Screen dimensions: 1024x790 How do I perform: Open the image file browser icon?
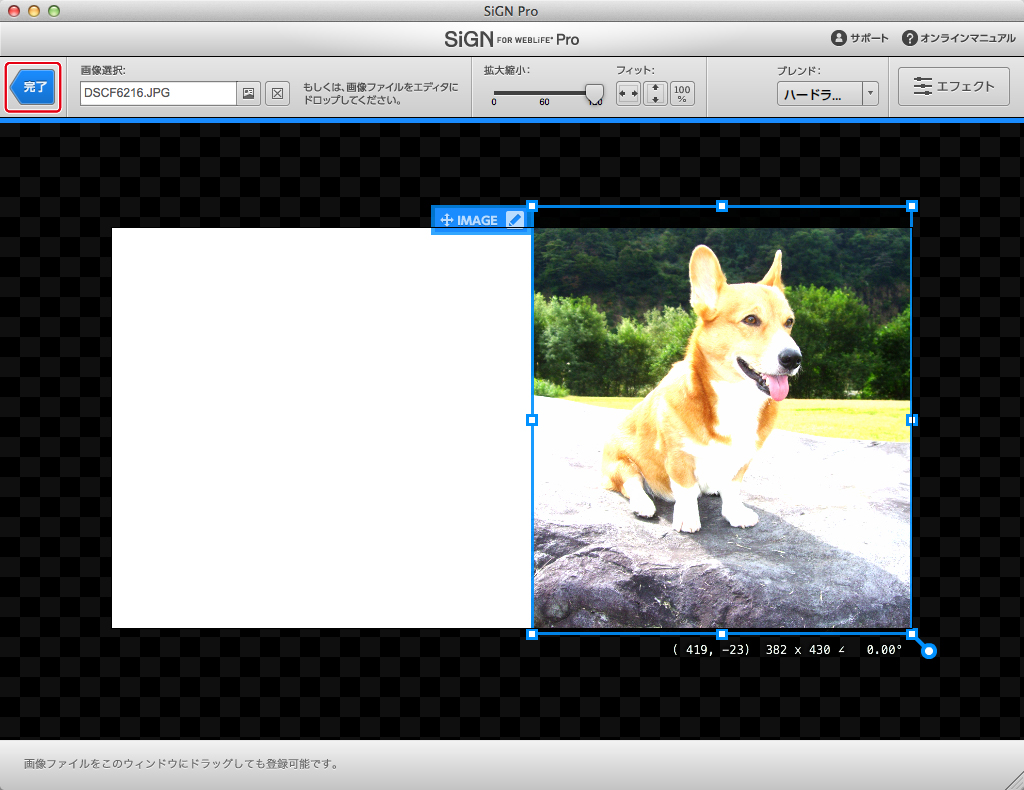249,93
